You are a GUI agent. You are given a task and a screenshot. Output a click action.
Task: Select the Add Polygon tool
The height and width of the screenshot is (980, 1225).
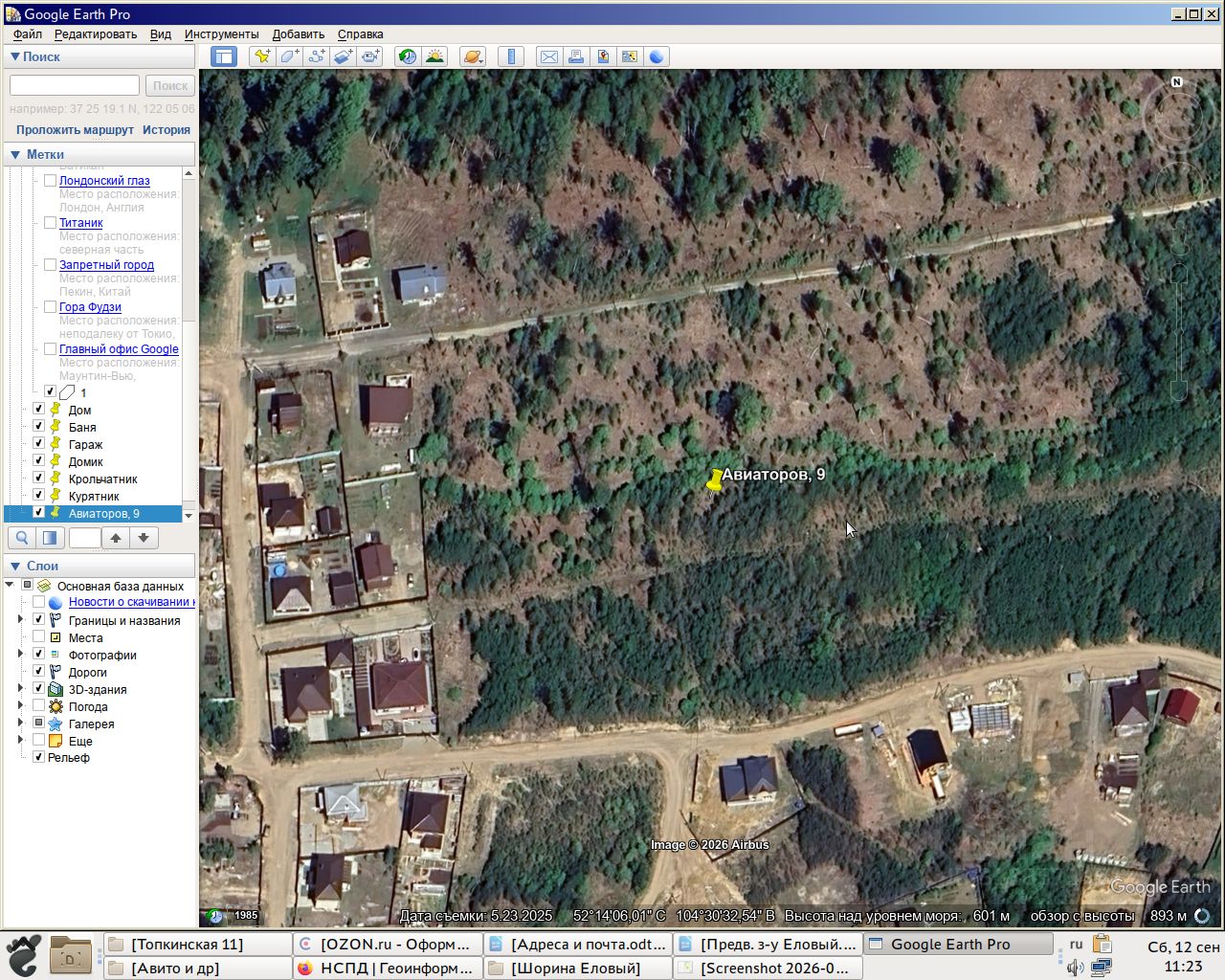click(289, 56)
